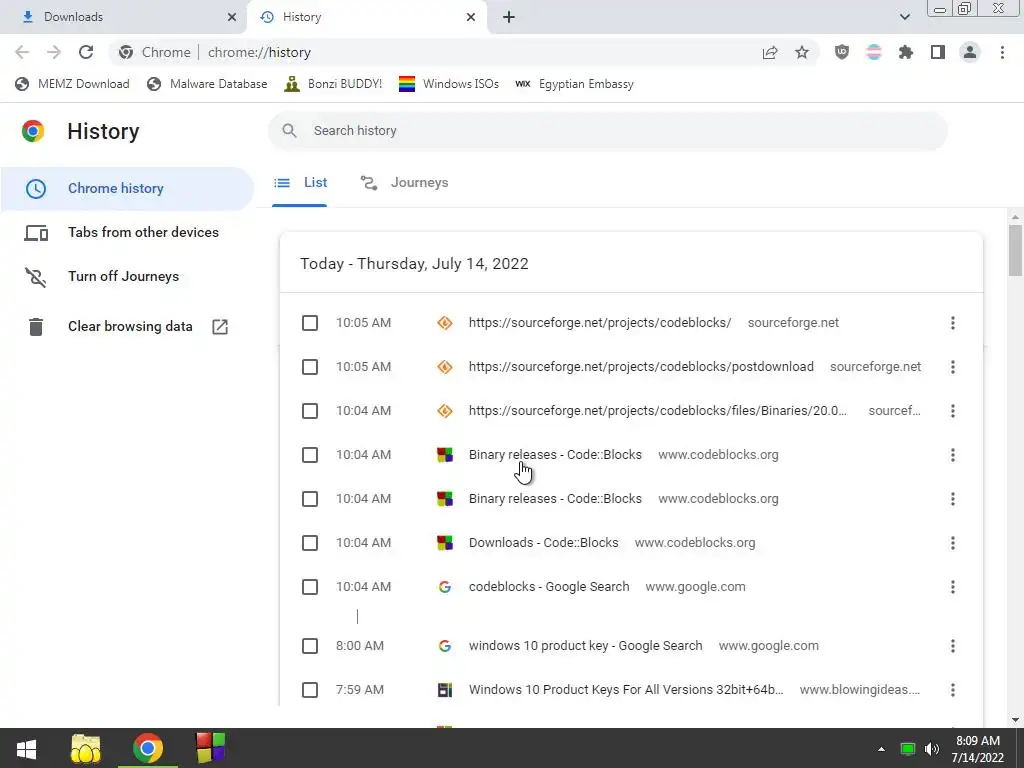1024x768 pixels.
Task: Switch to the Downloads tab
Action: (124, 17)
